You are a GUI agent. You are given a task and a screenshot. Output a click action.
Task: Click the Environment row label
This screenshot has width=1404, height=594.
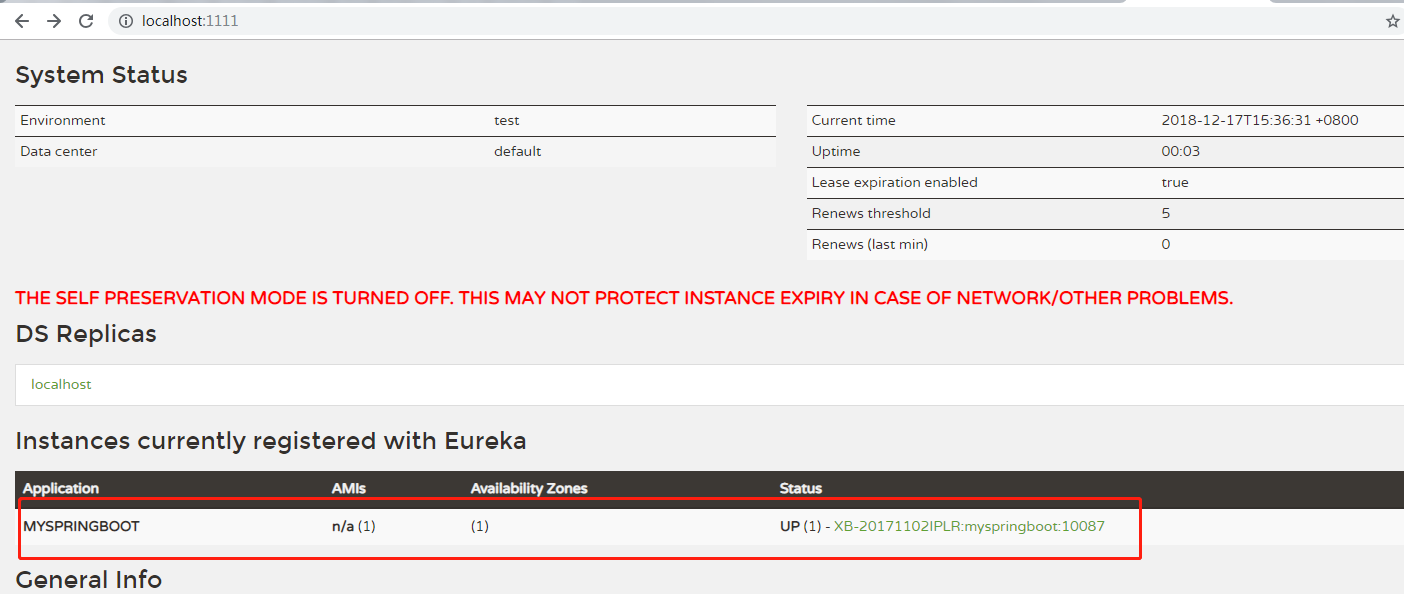pos(62,120)
